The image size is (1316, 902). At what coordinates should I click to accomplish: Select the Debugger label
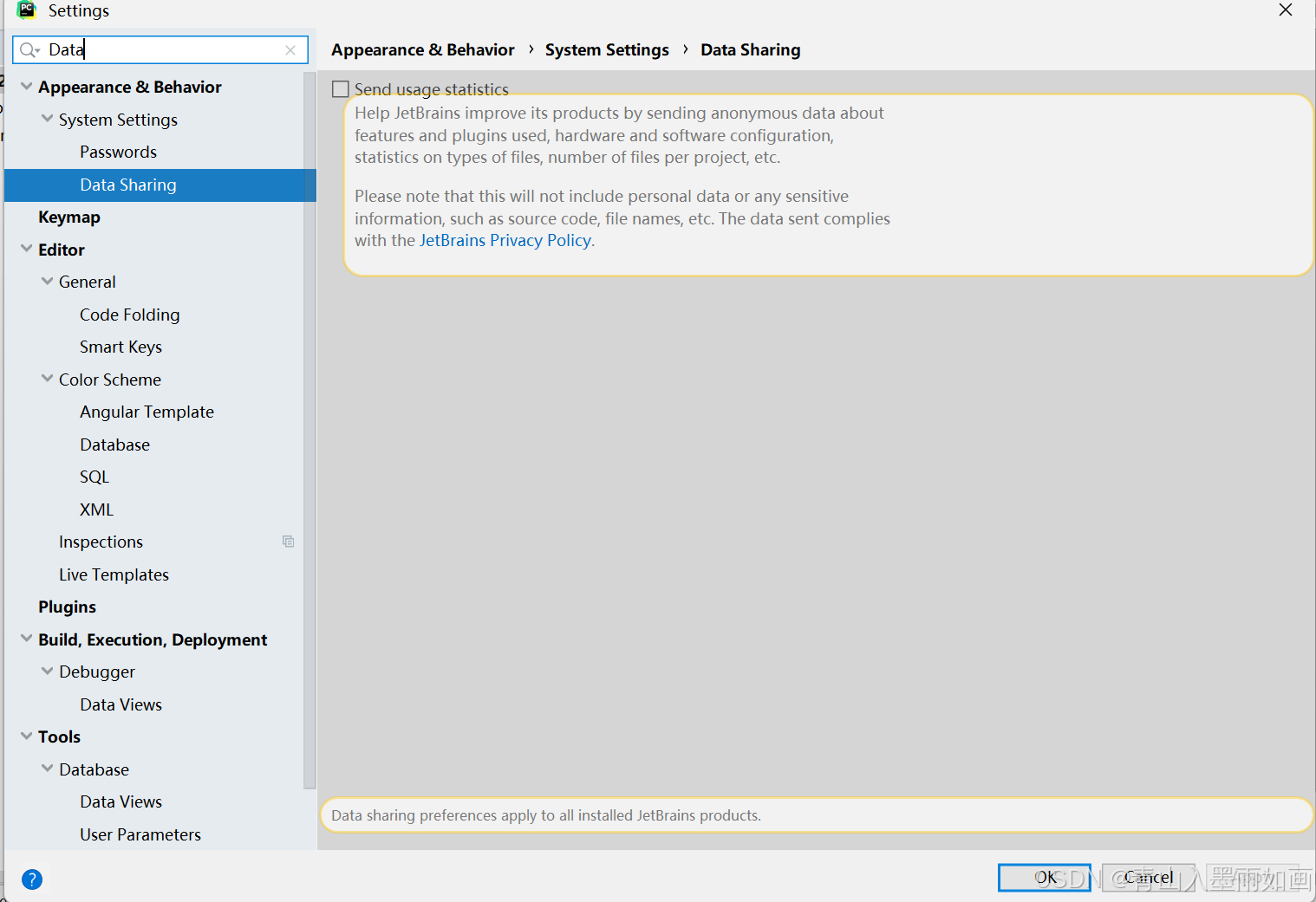(x=97, y=672)
